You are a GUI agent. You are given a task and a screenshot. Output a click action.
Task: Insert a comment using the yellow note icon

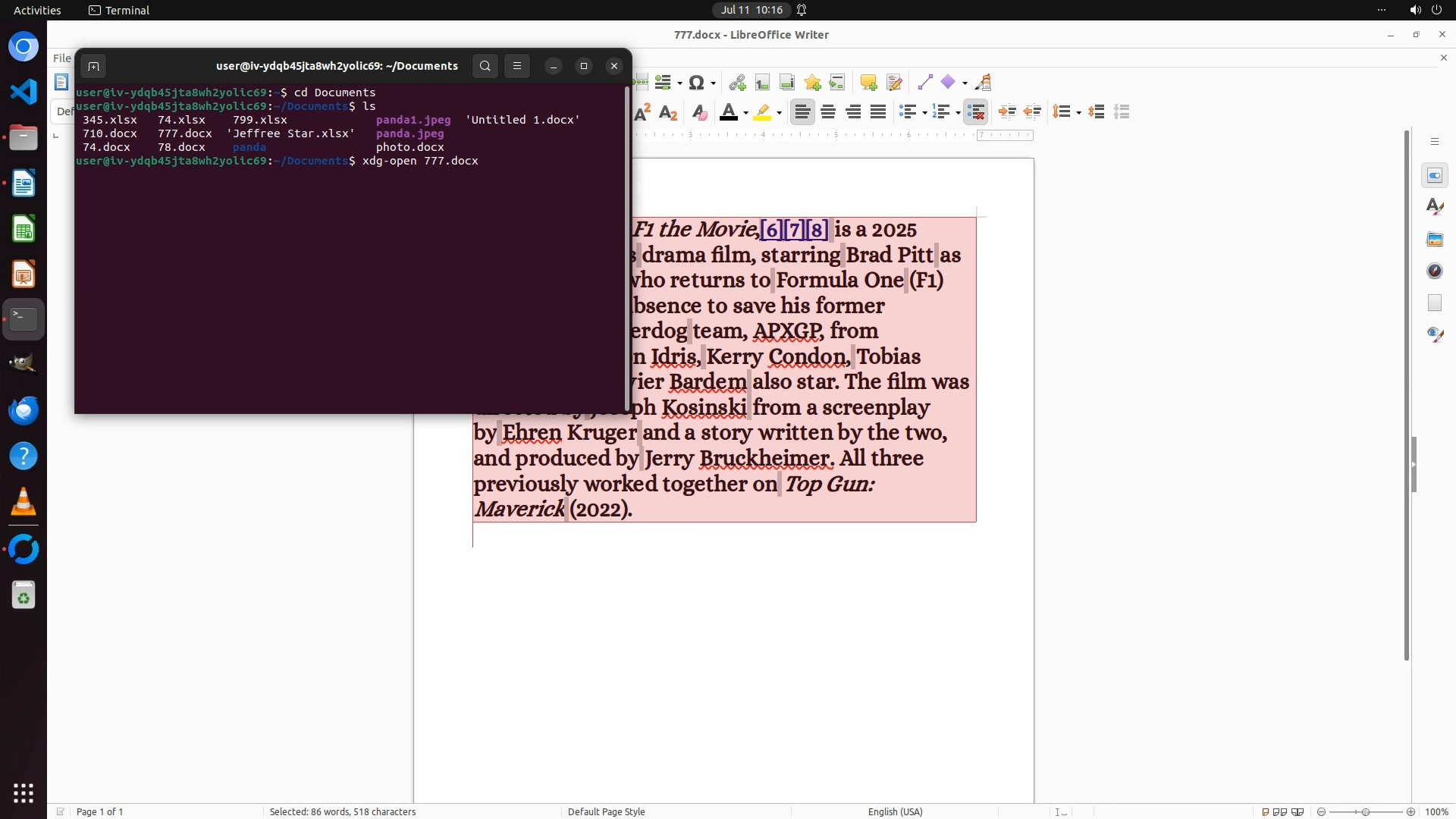pos(868,83)
